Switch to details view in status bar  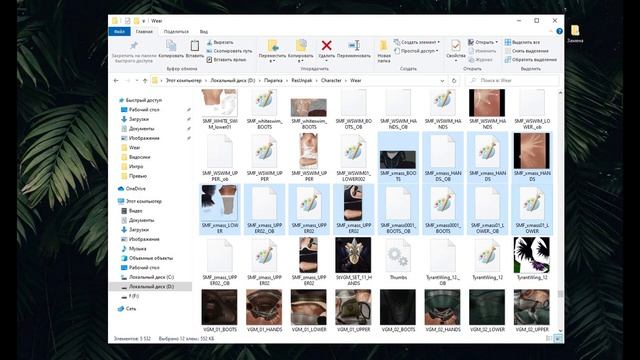point(549,338)
